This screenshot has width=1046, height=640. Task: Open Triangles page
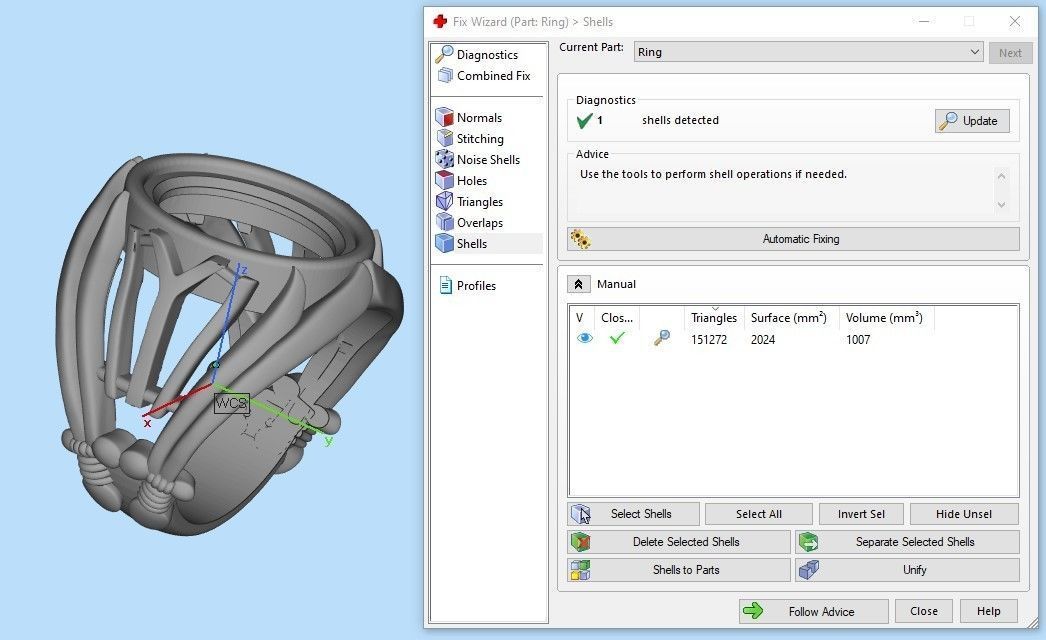pos(480,202)
